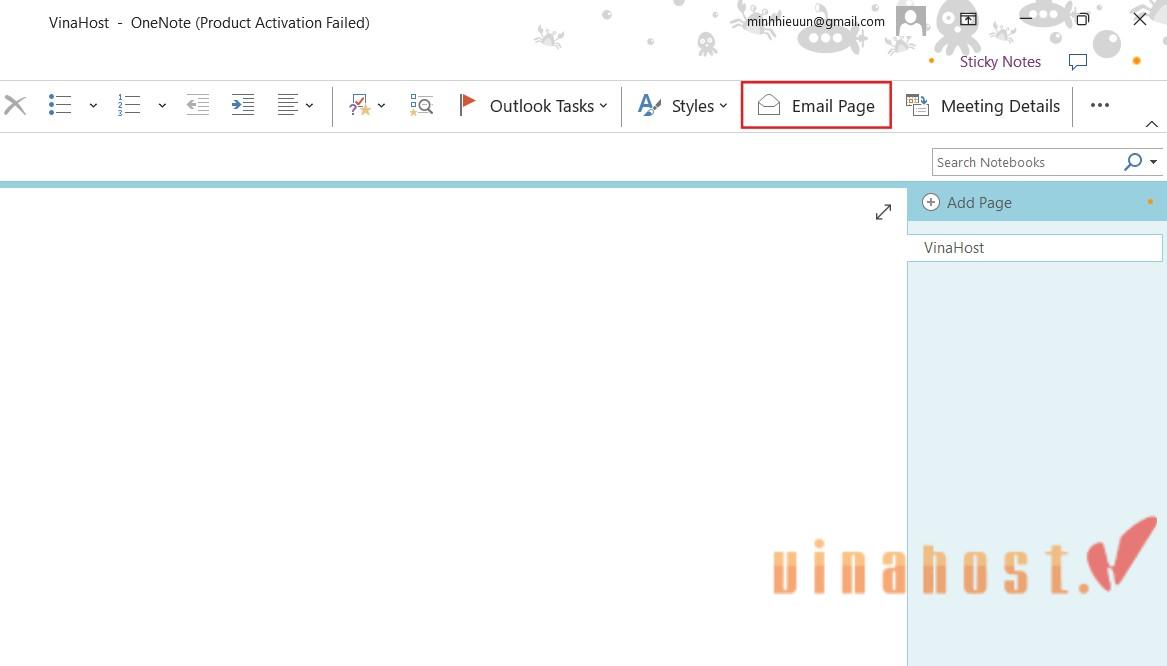Click the Email Page button
This screenshot has width=1167, height=666.
pyautogui.click(x=816, y=105)
